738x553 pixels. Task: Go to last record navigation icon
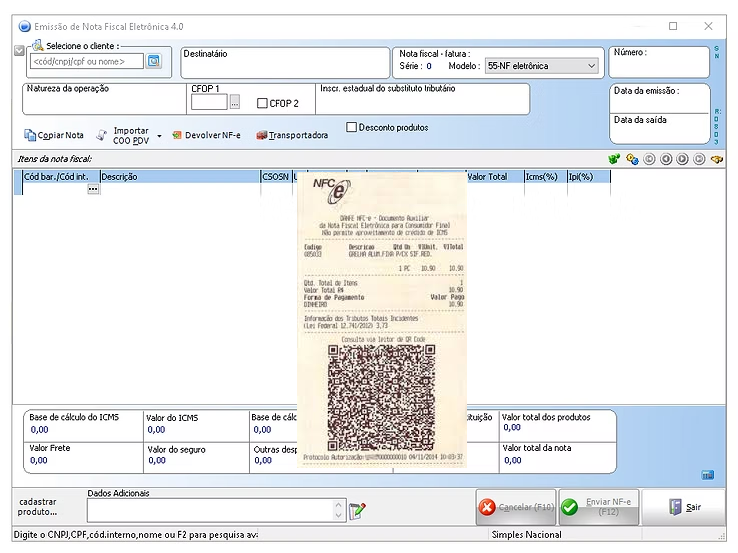click(699, 159)
